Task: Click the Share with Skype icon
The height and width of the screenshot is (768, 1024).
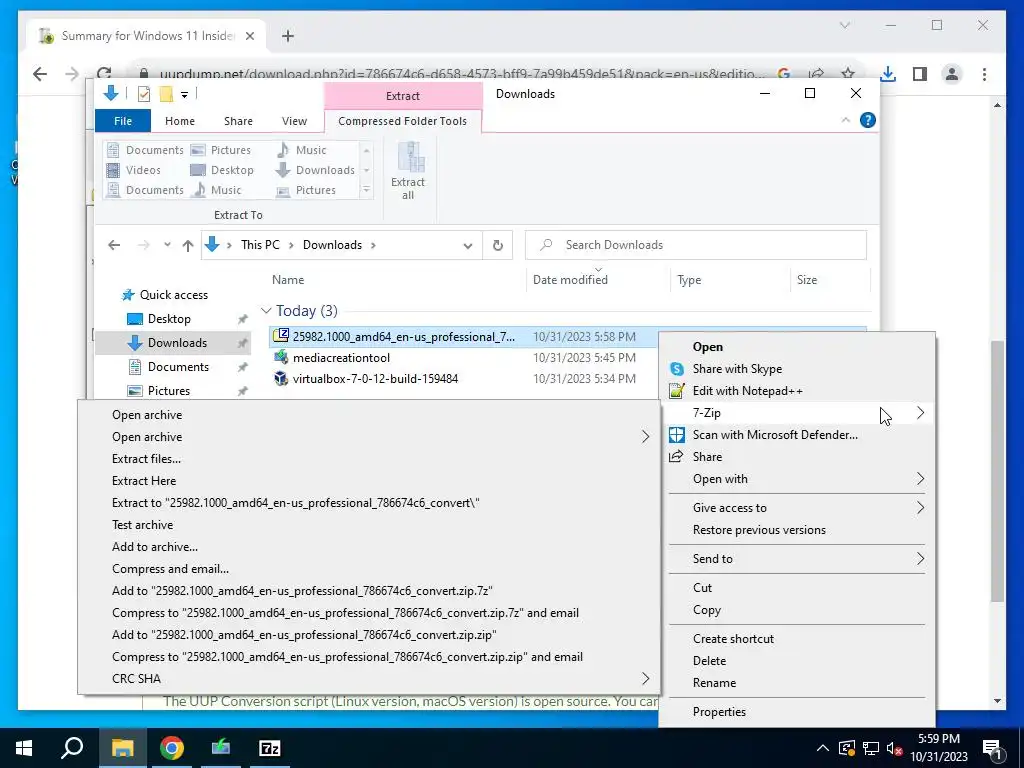Action: (677, 369)
